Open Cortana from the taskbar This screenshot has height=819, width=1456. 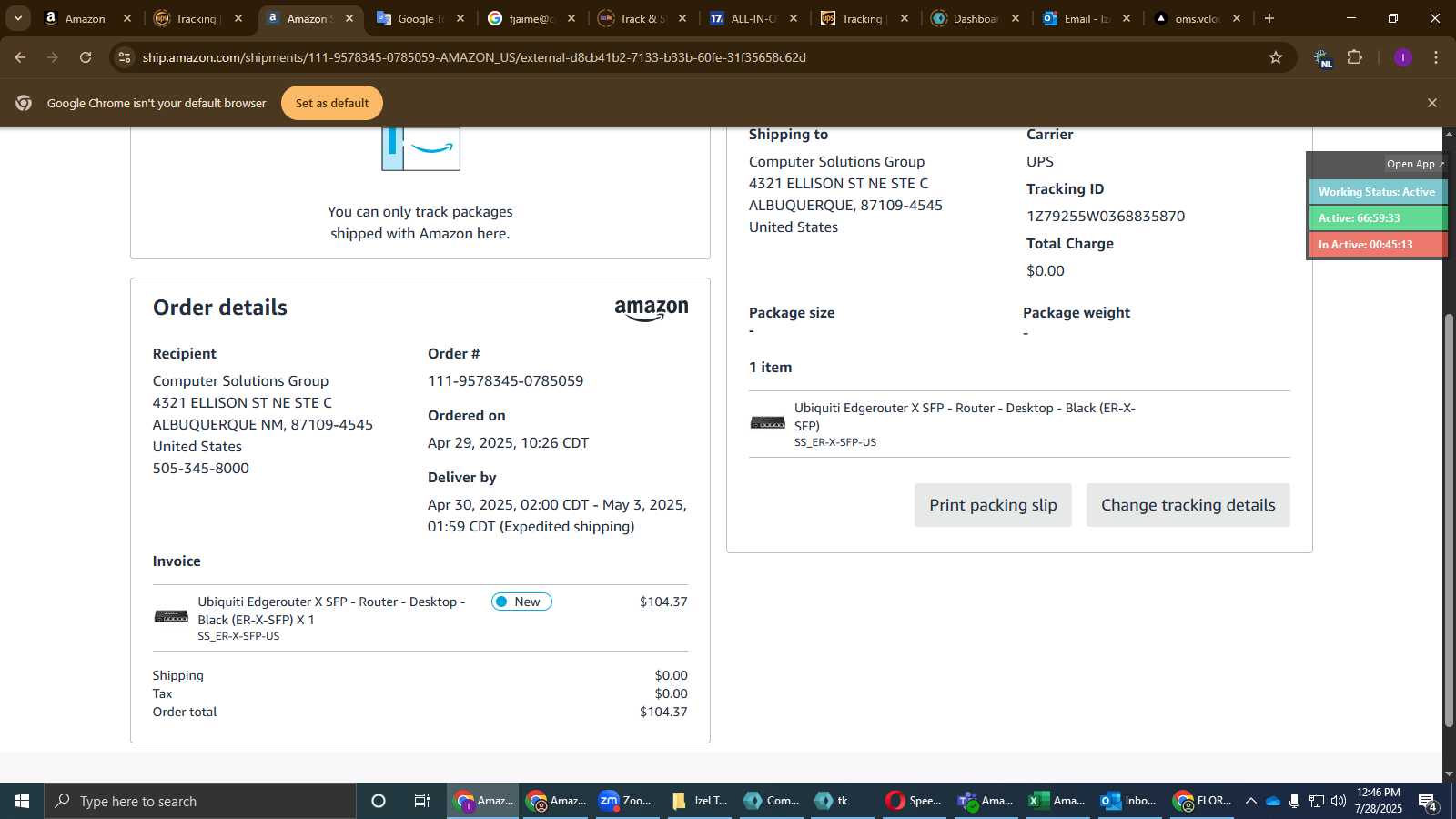pyautogui.click(x=379, y=801)
